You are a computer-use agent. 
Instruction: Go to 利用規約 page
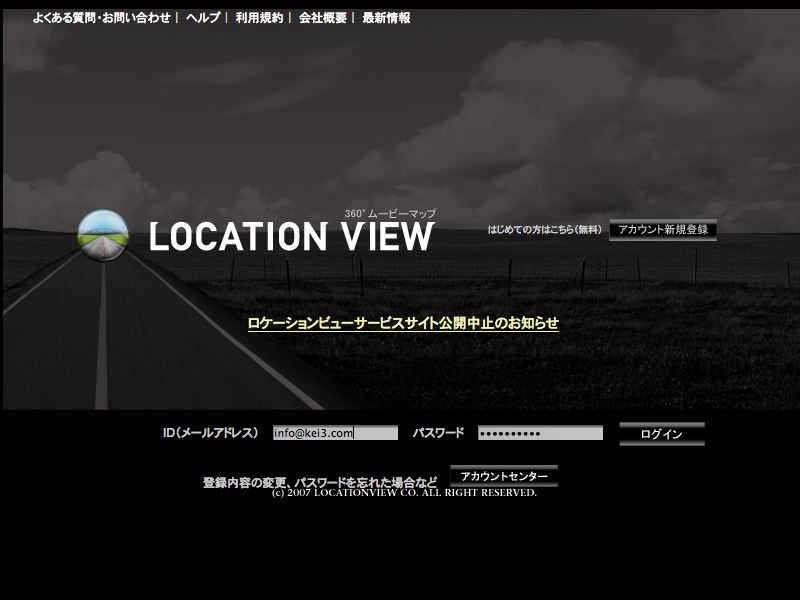click(259, 18)
